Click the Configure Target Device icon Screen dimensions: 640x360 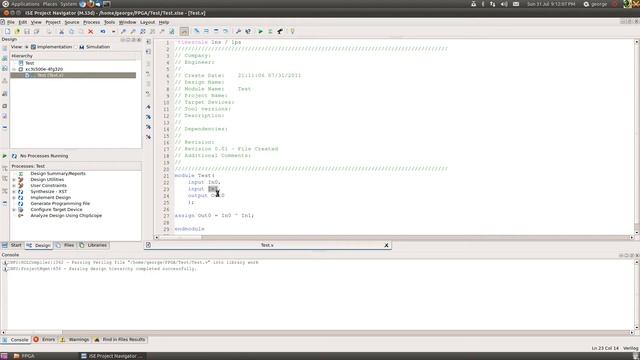pos(20,209)
